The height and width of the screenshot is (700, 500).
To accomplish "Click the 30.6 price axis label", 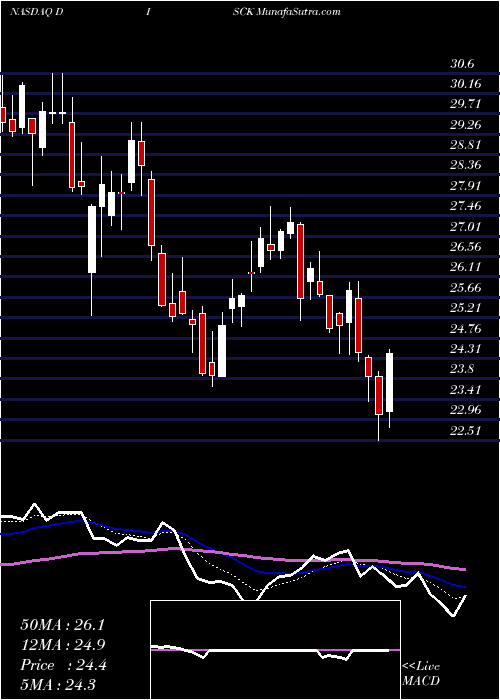I will 462,64.
